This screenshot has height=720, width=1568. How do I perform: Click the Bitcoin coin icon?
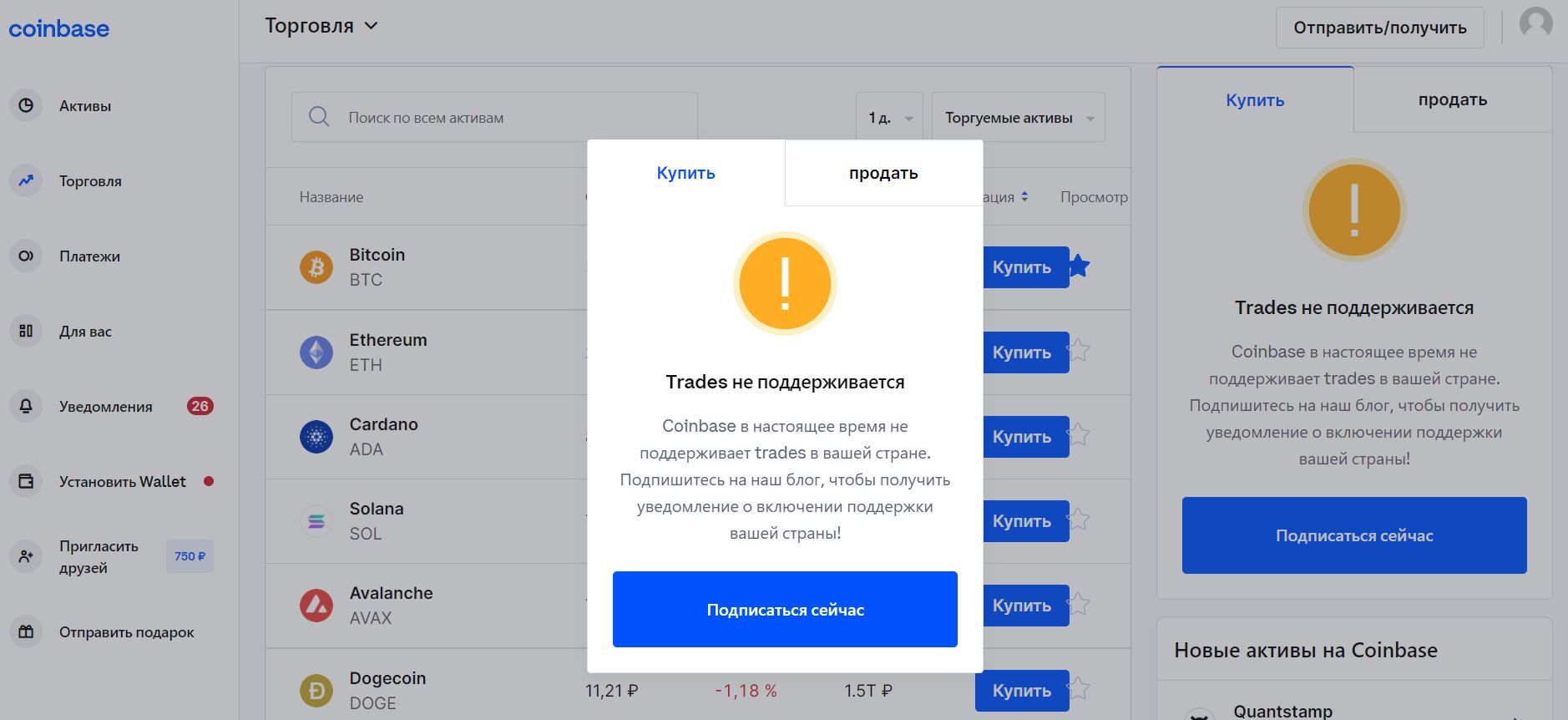(x=316, y=267)
